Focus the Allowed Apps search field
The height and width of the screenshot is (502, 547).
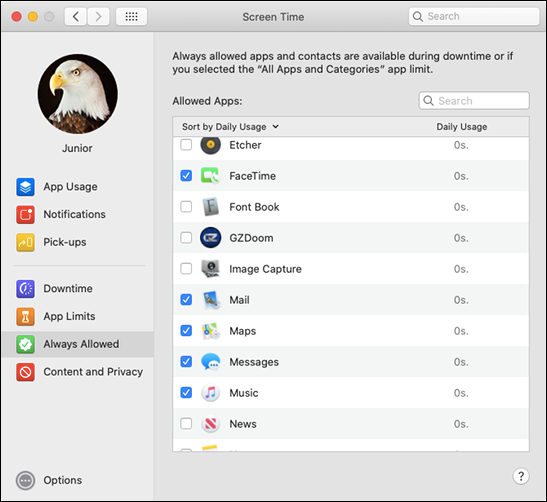(x=474, y=101)
